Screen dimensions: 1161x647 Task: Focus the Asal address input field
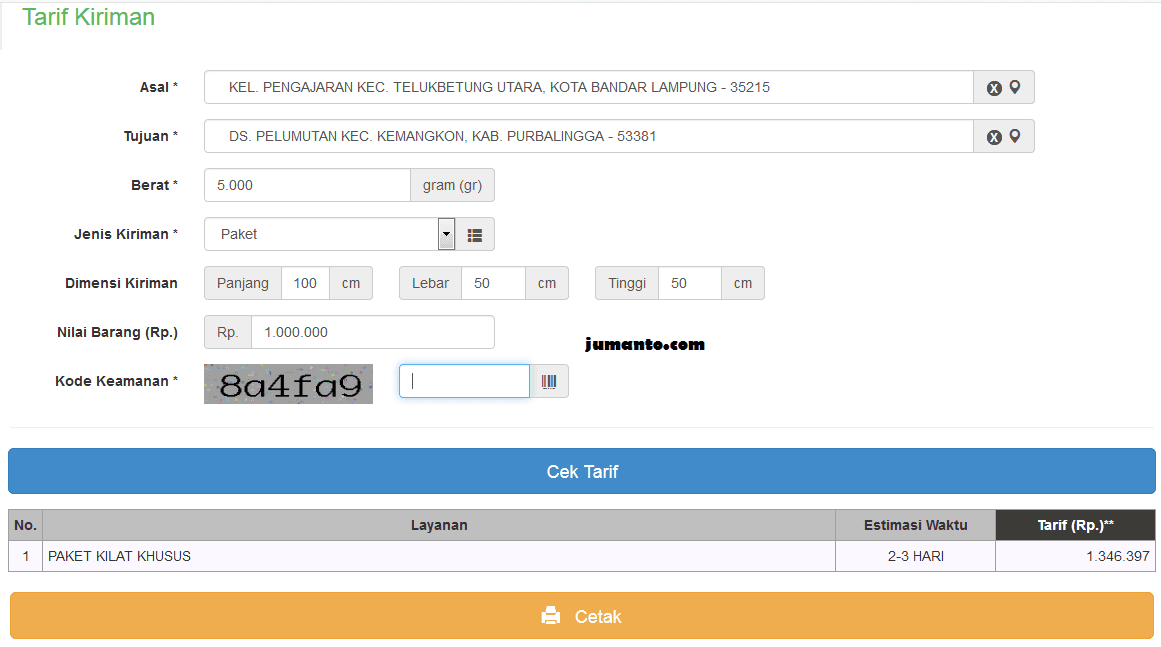589,87
